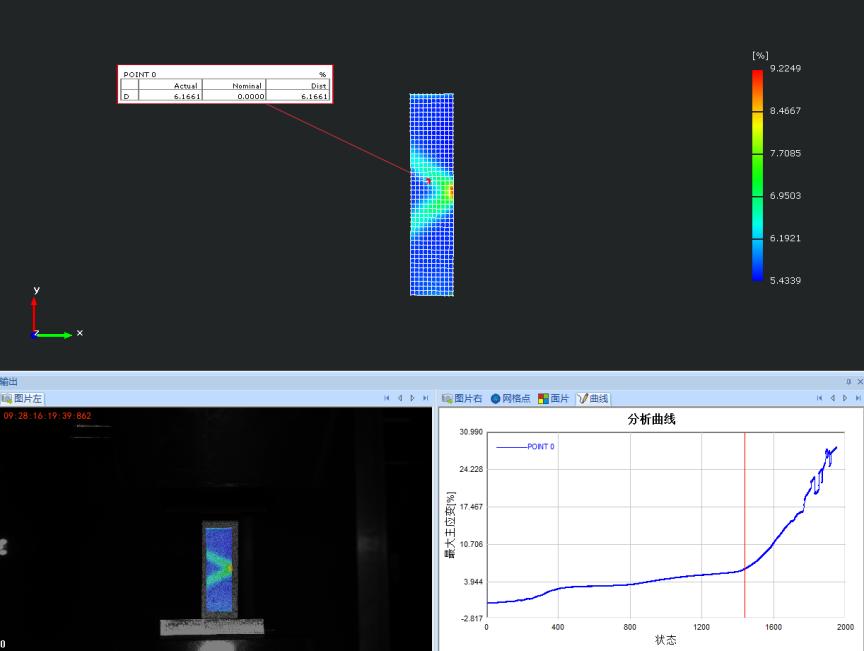864x651 pixels.
Task: Open the 图片右 tab
Action: pyautogui.click(x=463, y=398)
